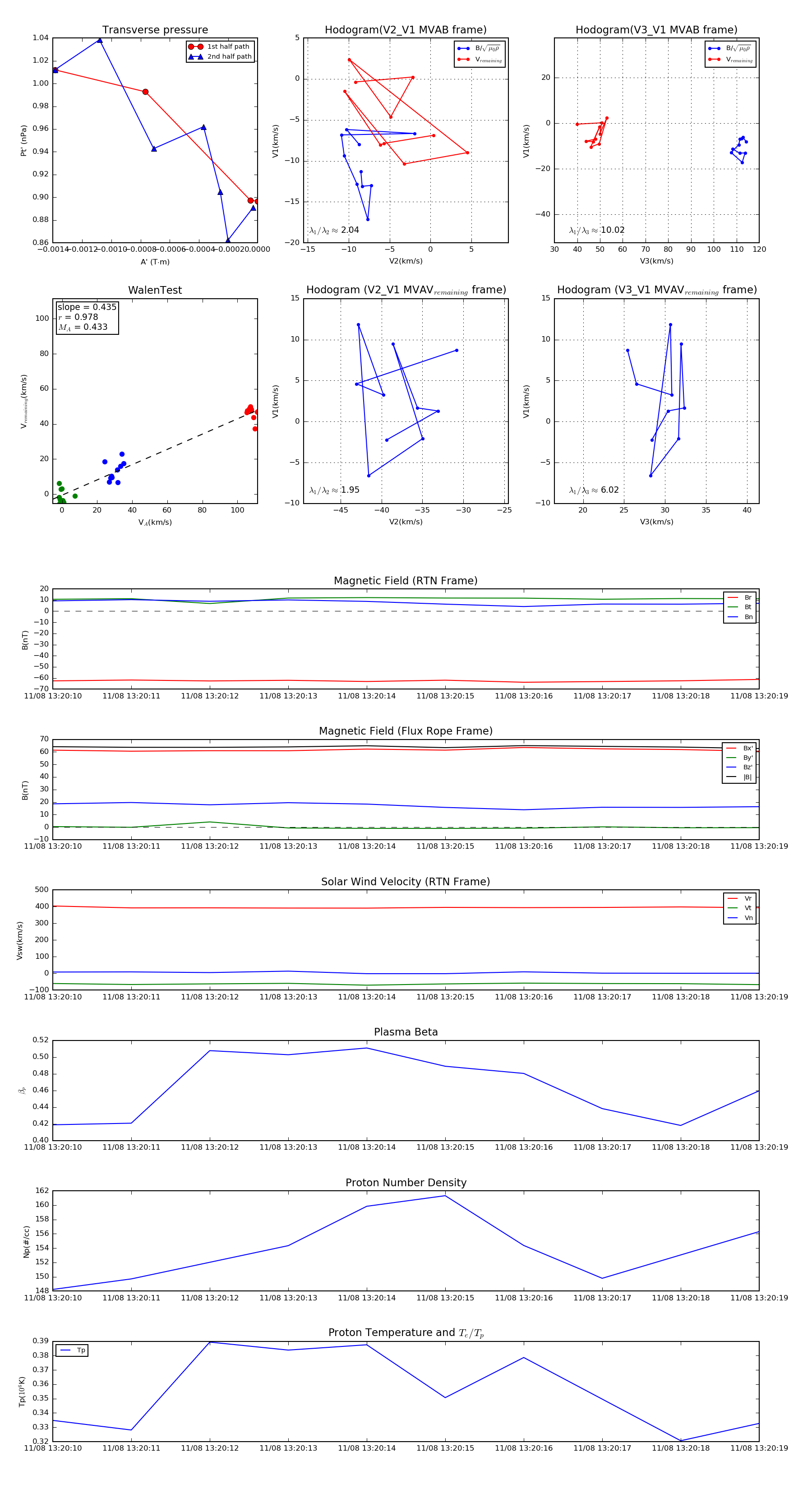Click the 'Hodogram(V3_V1 MVAB frame)' title

point(656,30)
